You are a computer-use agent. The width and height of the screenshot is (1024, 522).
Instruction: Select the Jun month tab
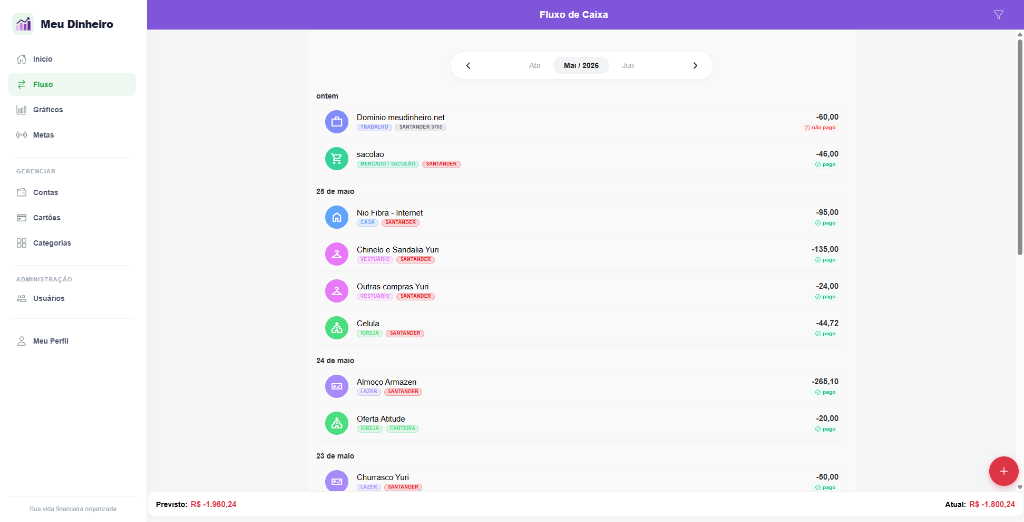click(x=628, y=65)
